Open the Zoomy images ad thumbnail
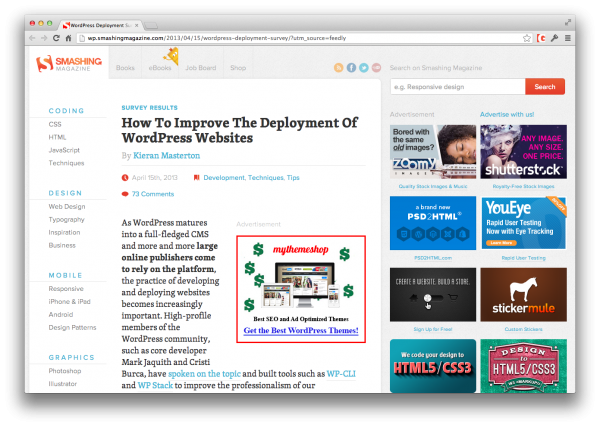Image resolution: width=600 pixels, height=427 pixels. 433,152
